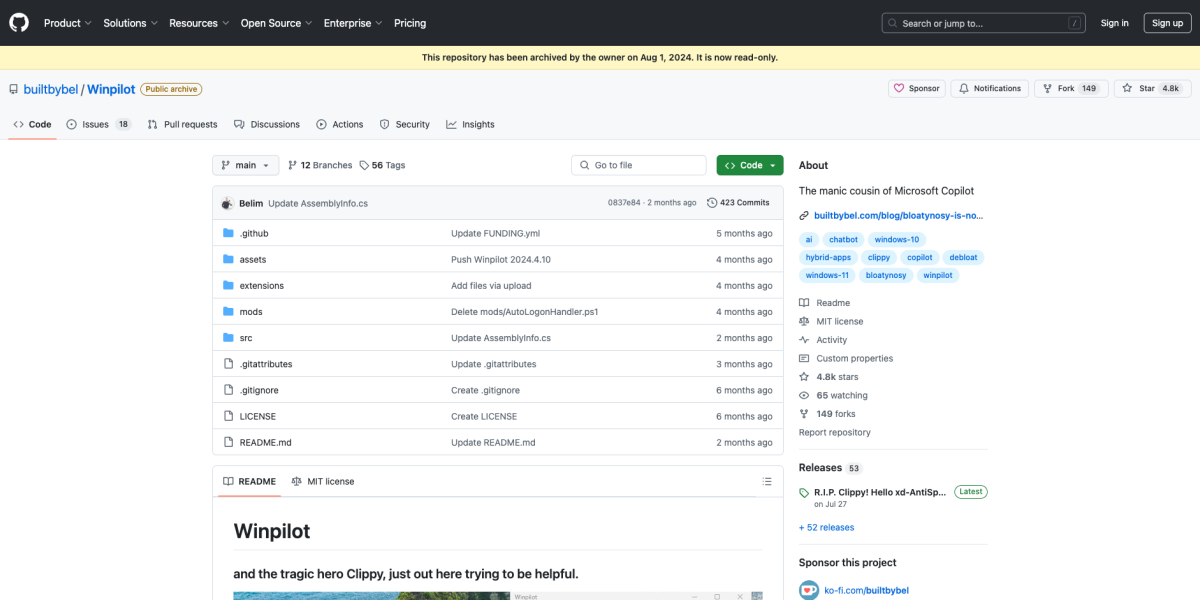Open the .github folder
1200x600 pixels.
253,233
